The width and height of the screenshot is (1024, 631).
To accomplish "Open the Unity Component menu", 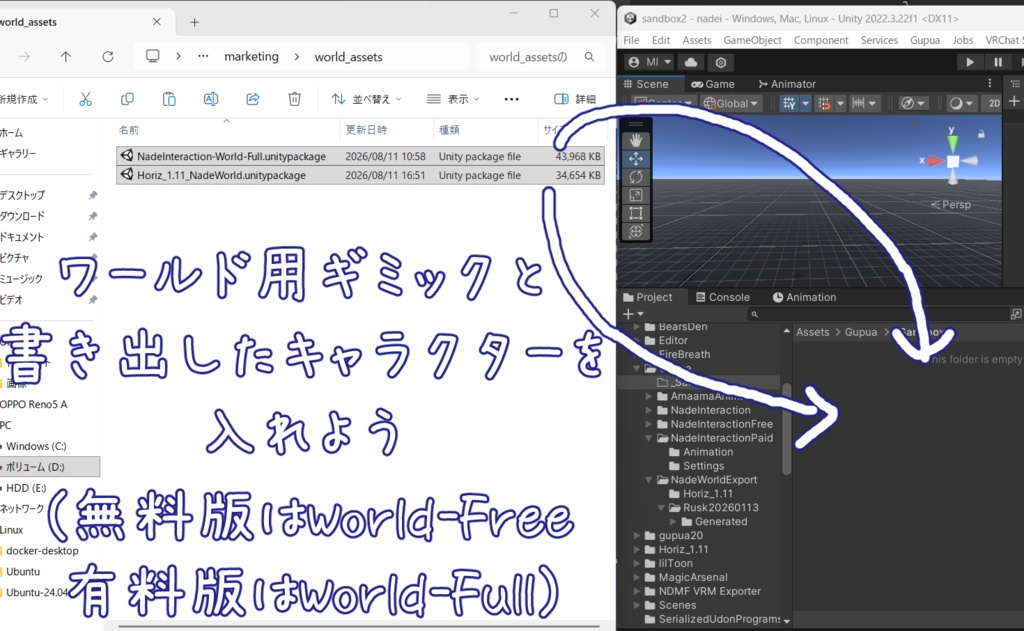I will [x=821, y=40].
